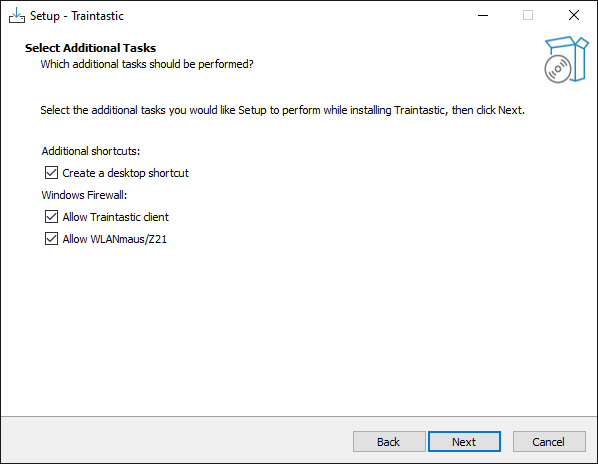This screenshot has height=464, width=598.
Task: Disable the Allow WLANmaus/Z21 checkbox
Action: click(51, 239)
